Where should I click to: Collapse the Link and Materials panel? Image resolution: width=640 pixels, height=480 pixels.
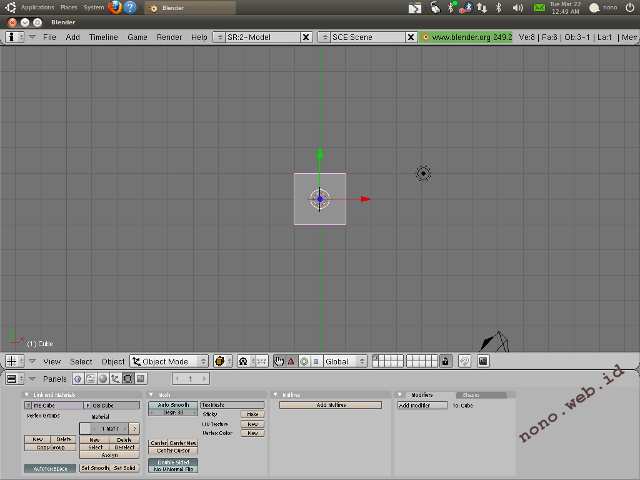27,395
